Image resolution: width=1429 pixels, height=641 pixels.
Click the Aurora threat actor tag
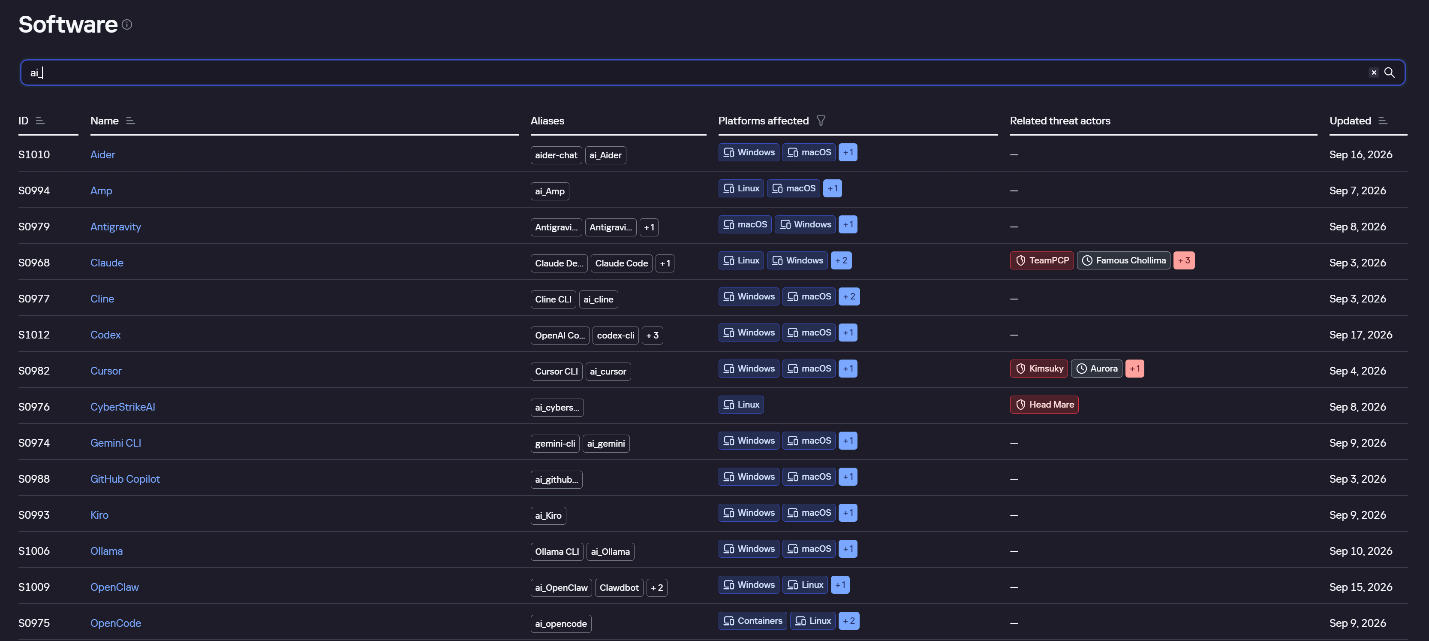pyautogui.click(x=1097, y=368)
